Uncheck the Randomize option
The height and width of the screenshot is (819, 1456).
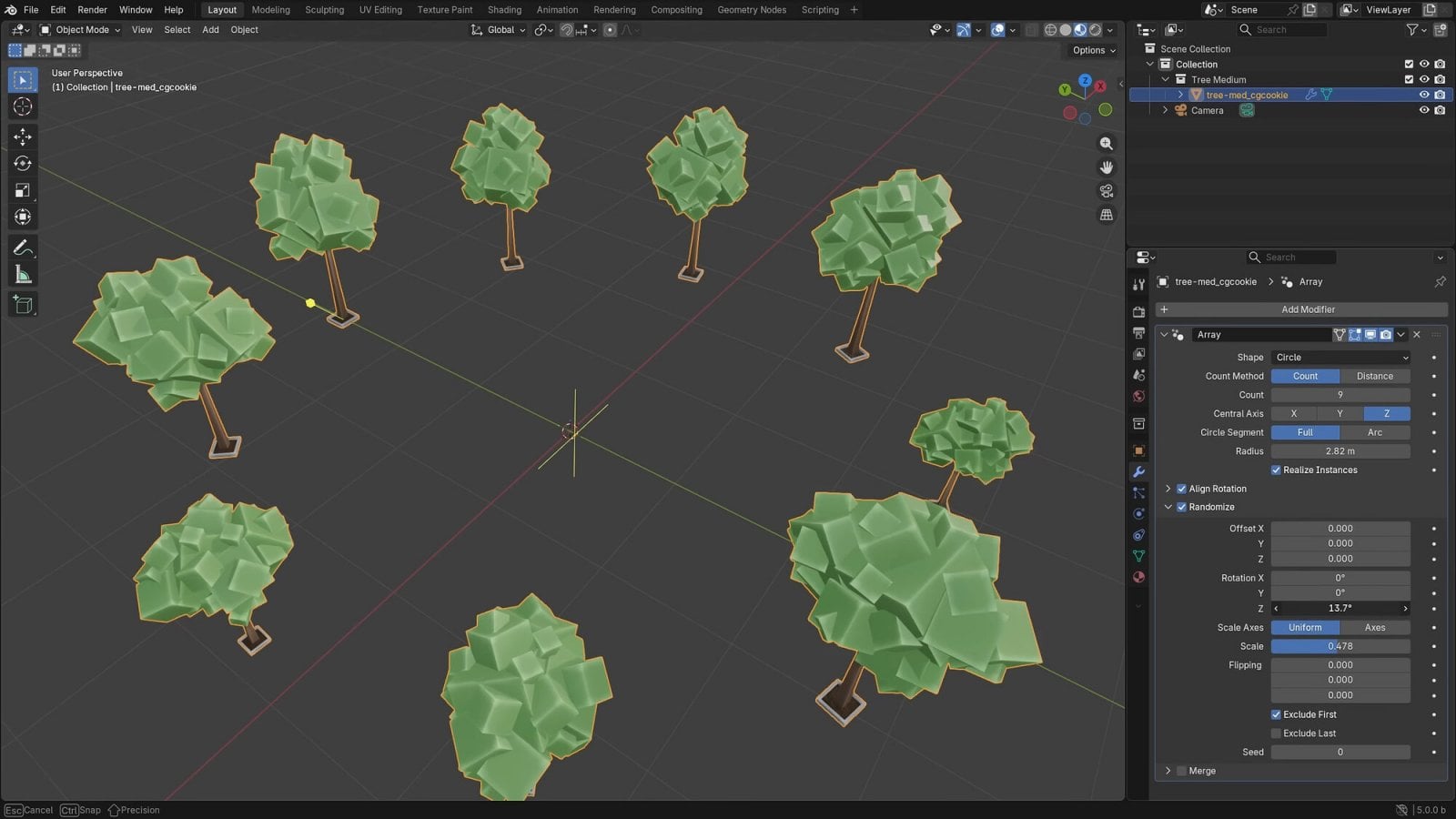pos(1181,507)
